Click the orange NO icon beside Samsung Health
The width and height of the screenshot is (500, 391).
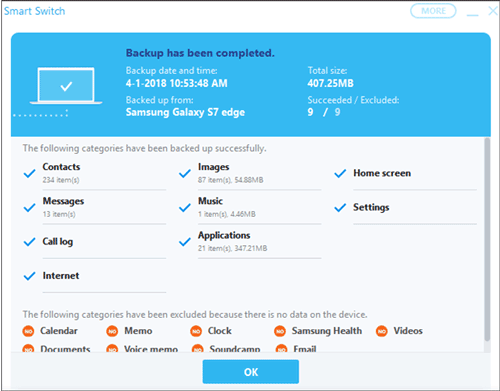[280, 331]
